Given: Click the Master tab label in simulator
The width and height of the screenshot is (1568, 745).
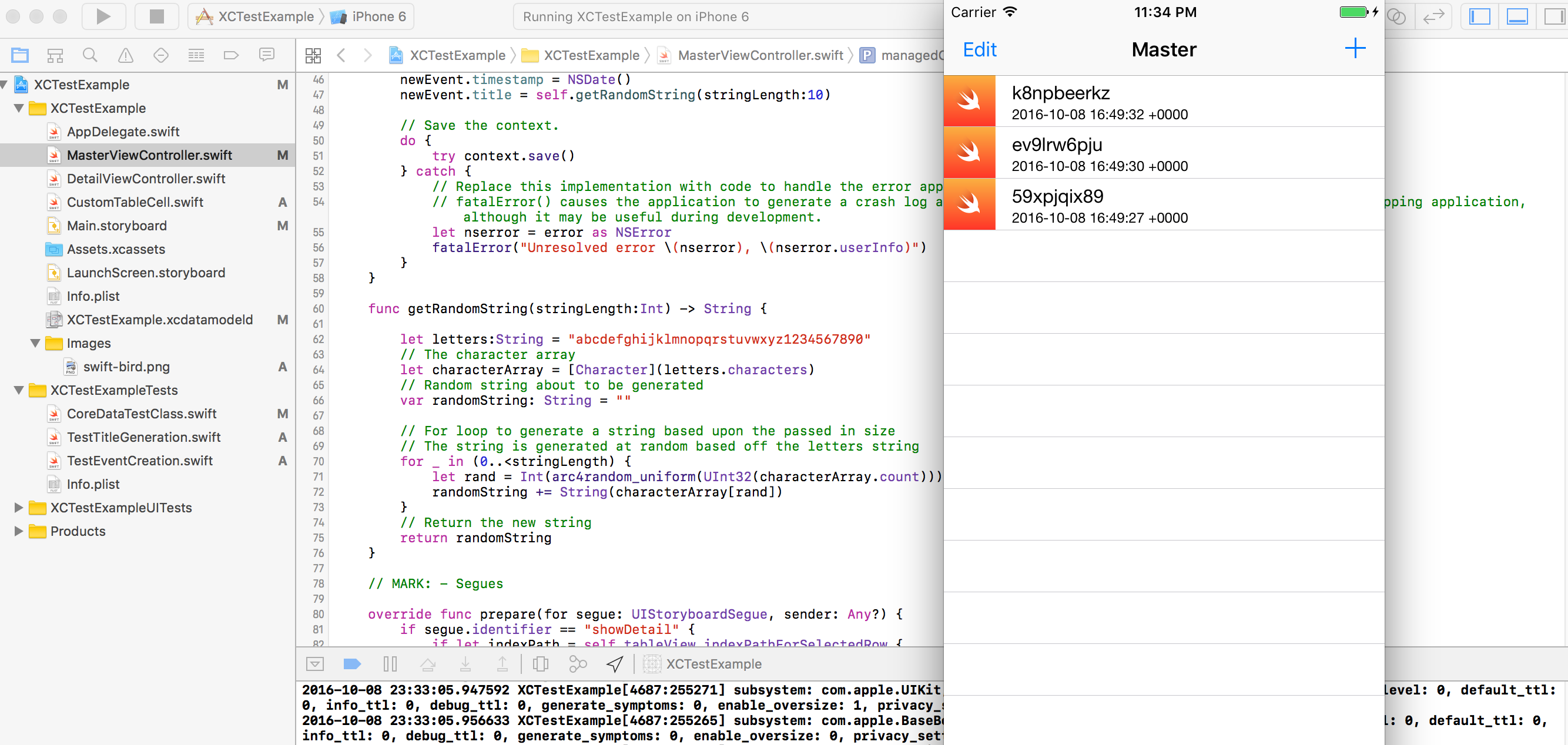Looking at the screenshot, I should click(x=1164, y=49).
